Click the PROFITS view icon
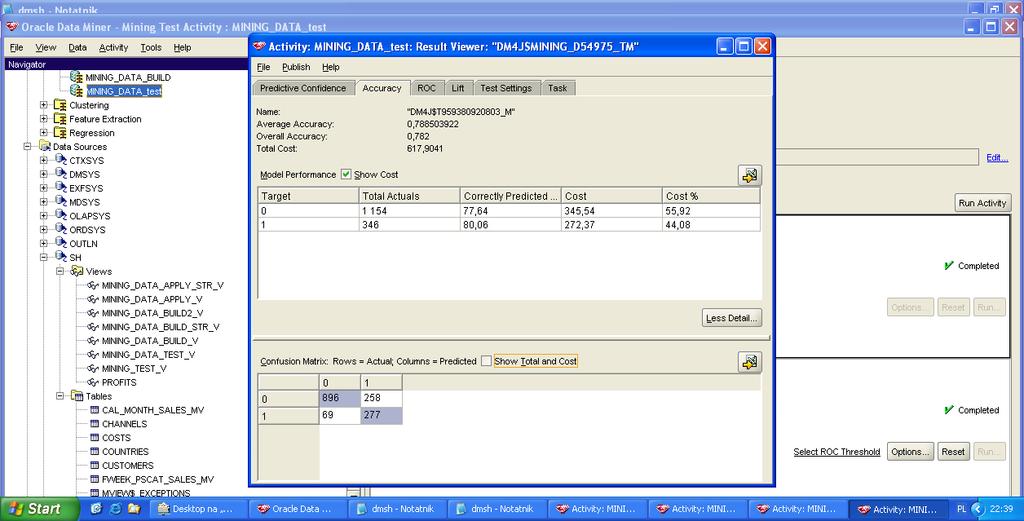 click(93, 382)
